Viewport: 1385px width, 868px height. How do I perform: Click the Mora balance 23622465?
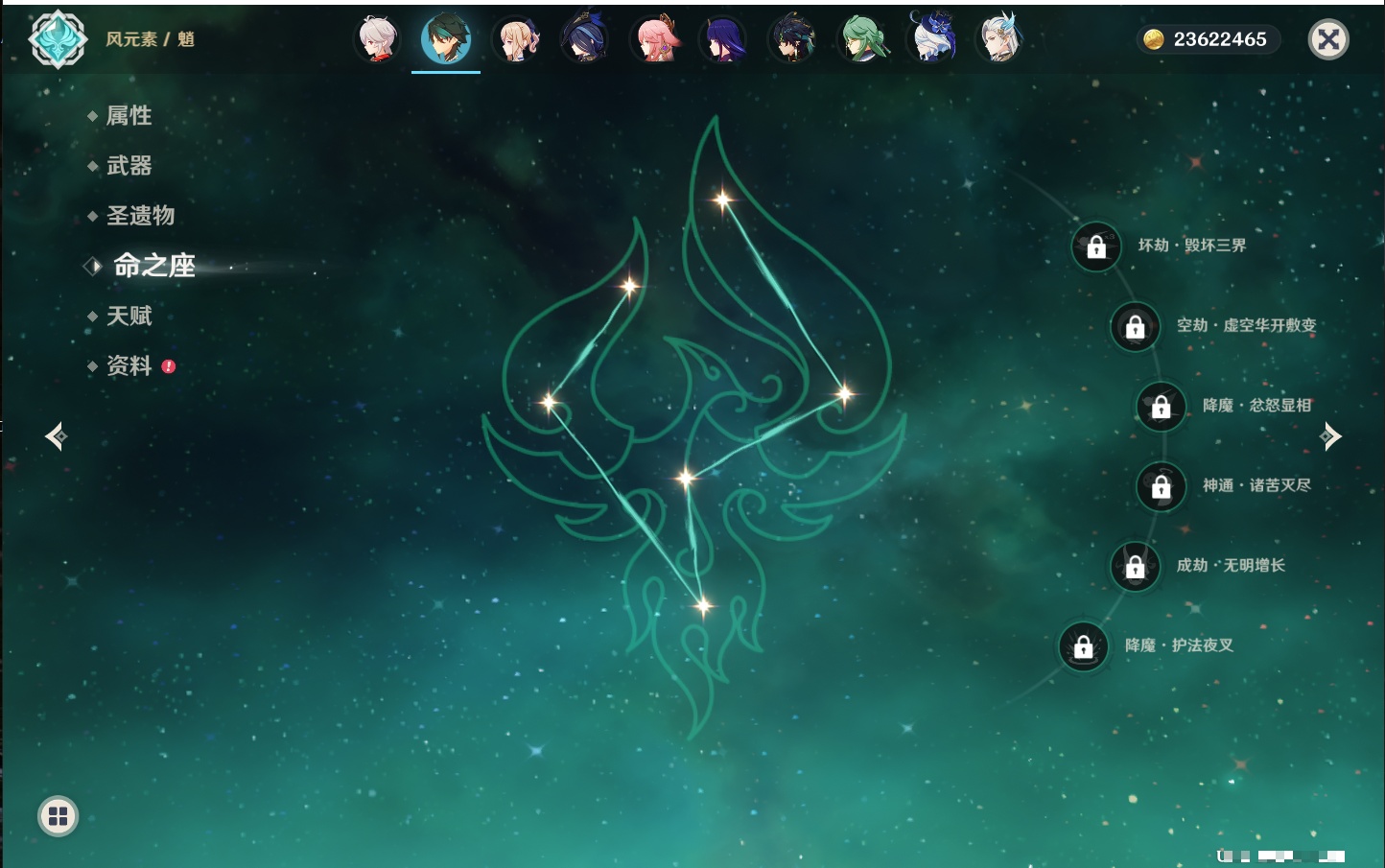[x=1208, y=39]
